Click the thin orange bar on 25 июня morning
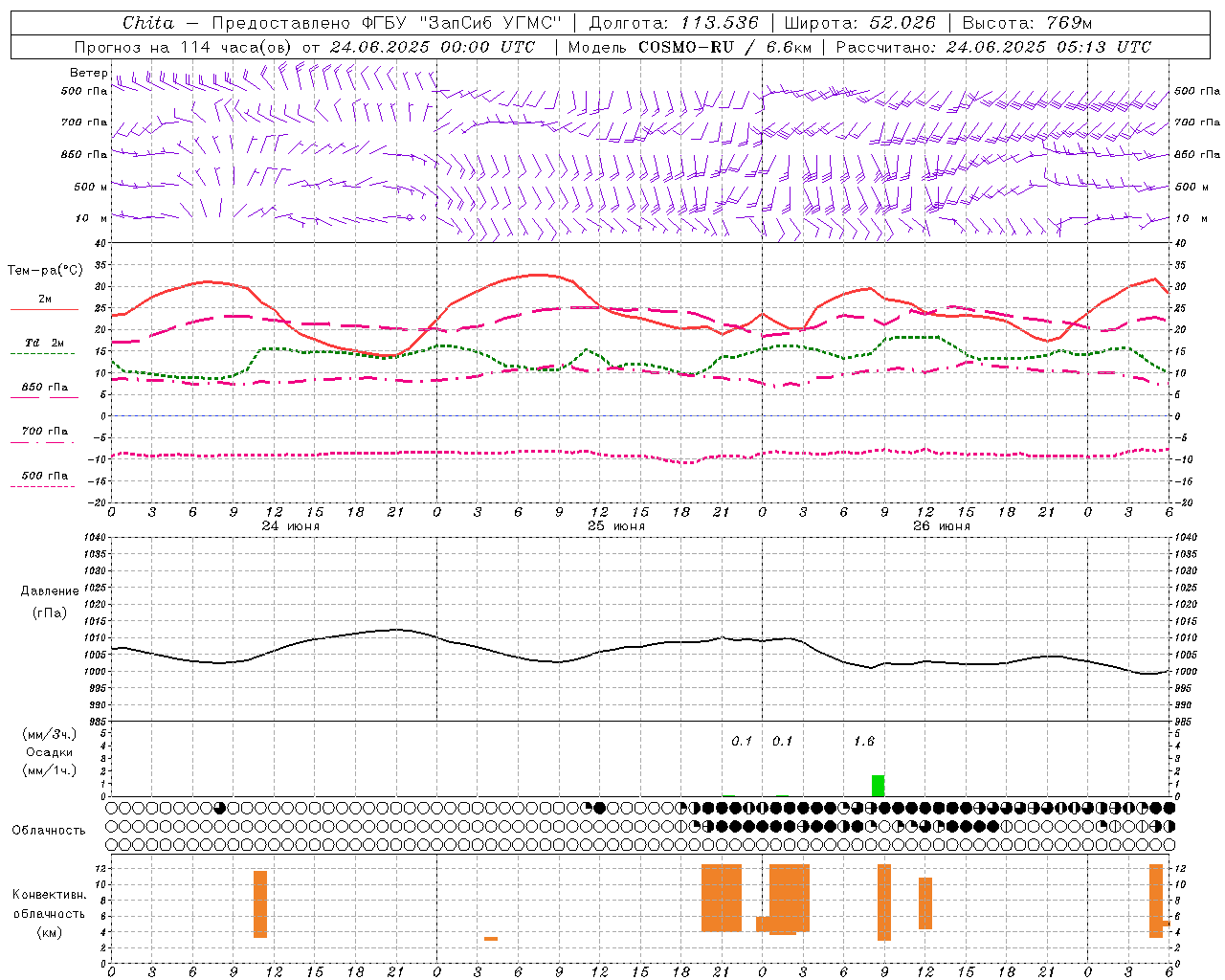The image size is (1225, 980). (x=490, y=939)
